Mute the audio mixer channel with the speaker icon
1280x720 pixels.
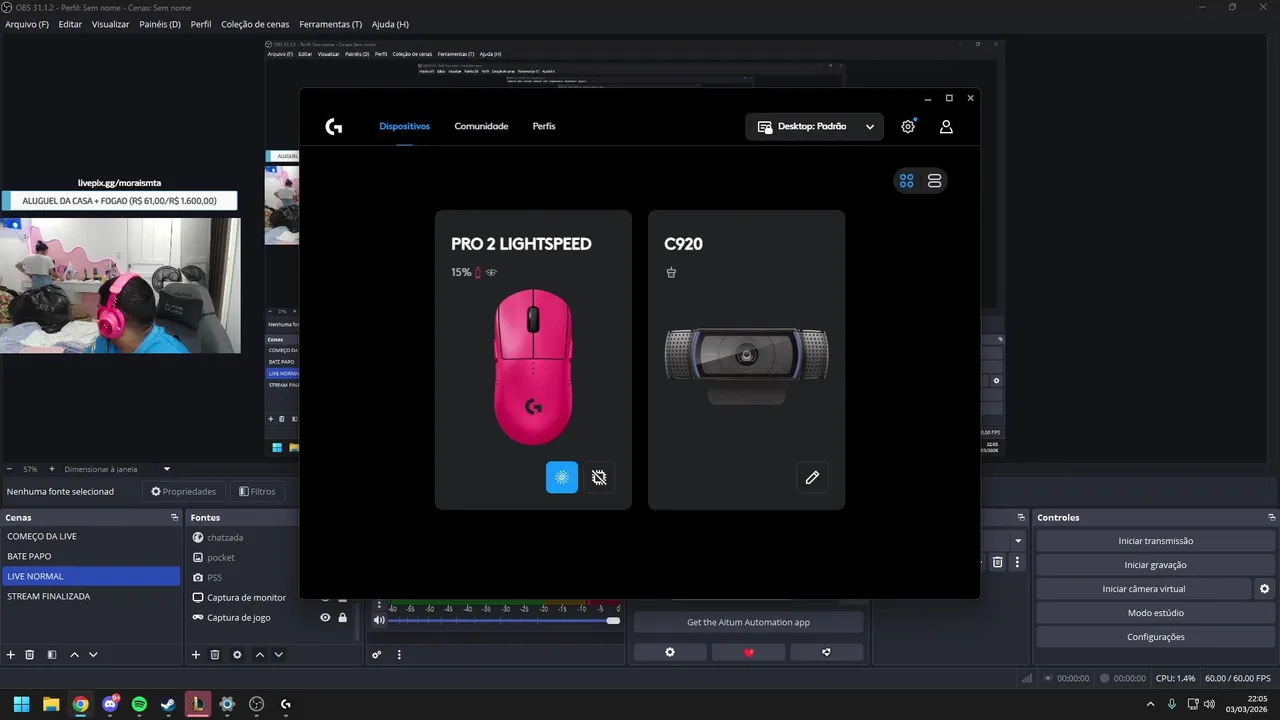[x=379, y=620]
